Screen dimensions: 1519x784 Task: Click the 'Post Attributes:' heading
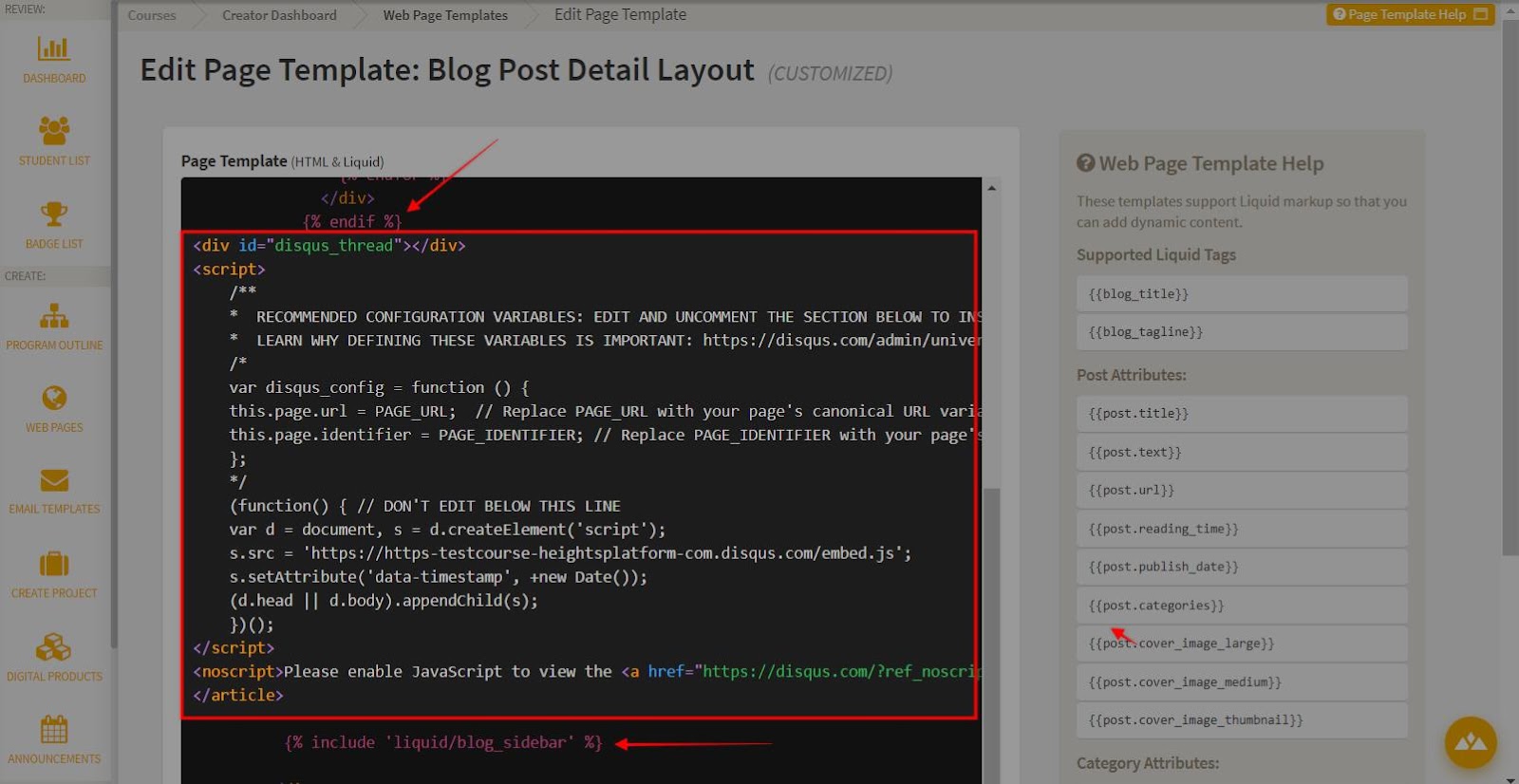1132,375
